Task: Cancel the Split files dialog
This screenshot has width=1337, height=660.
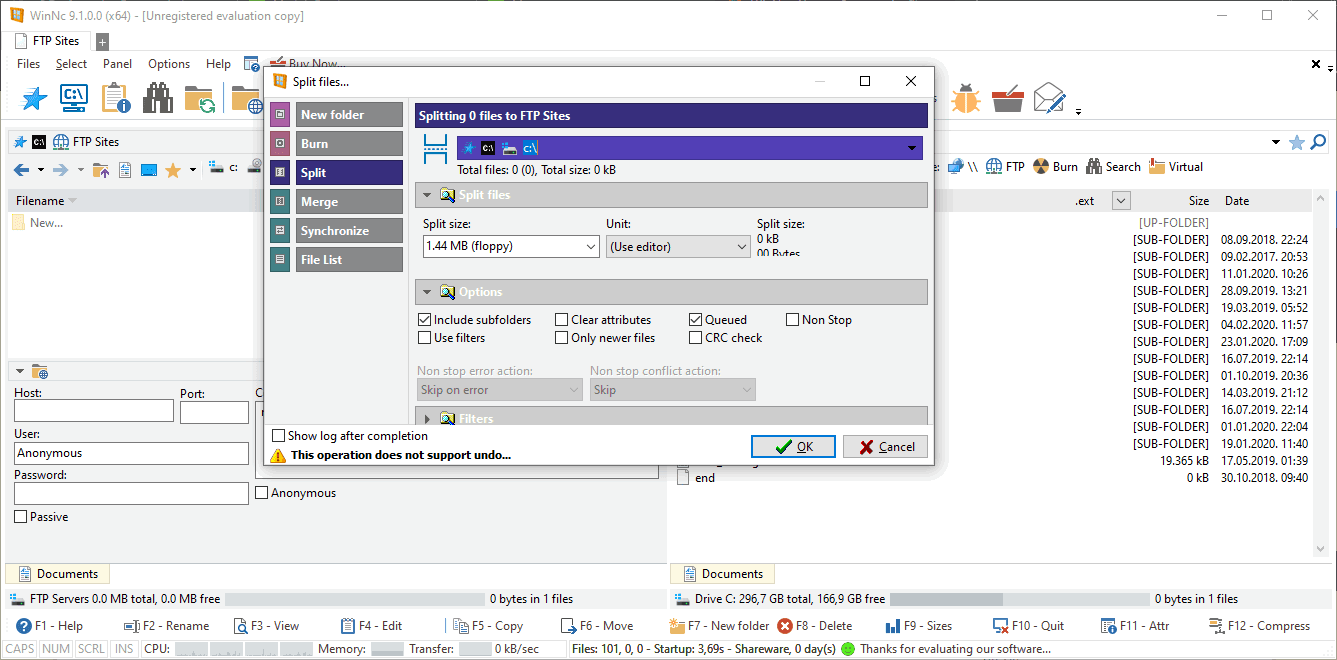Action: [x=885, y=447]
